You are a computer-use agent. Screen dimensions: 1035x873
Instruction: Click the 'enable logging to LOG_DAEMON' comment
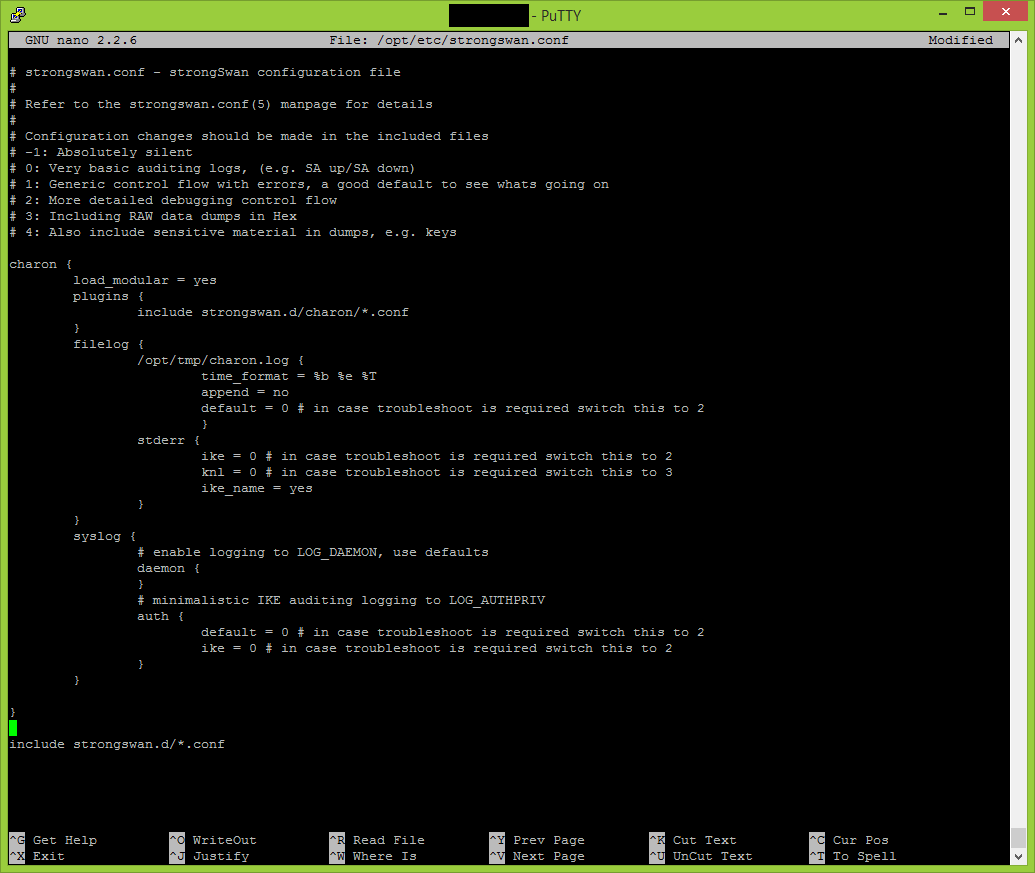pyautogui.click(x=313, y=552)
